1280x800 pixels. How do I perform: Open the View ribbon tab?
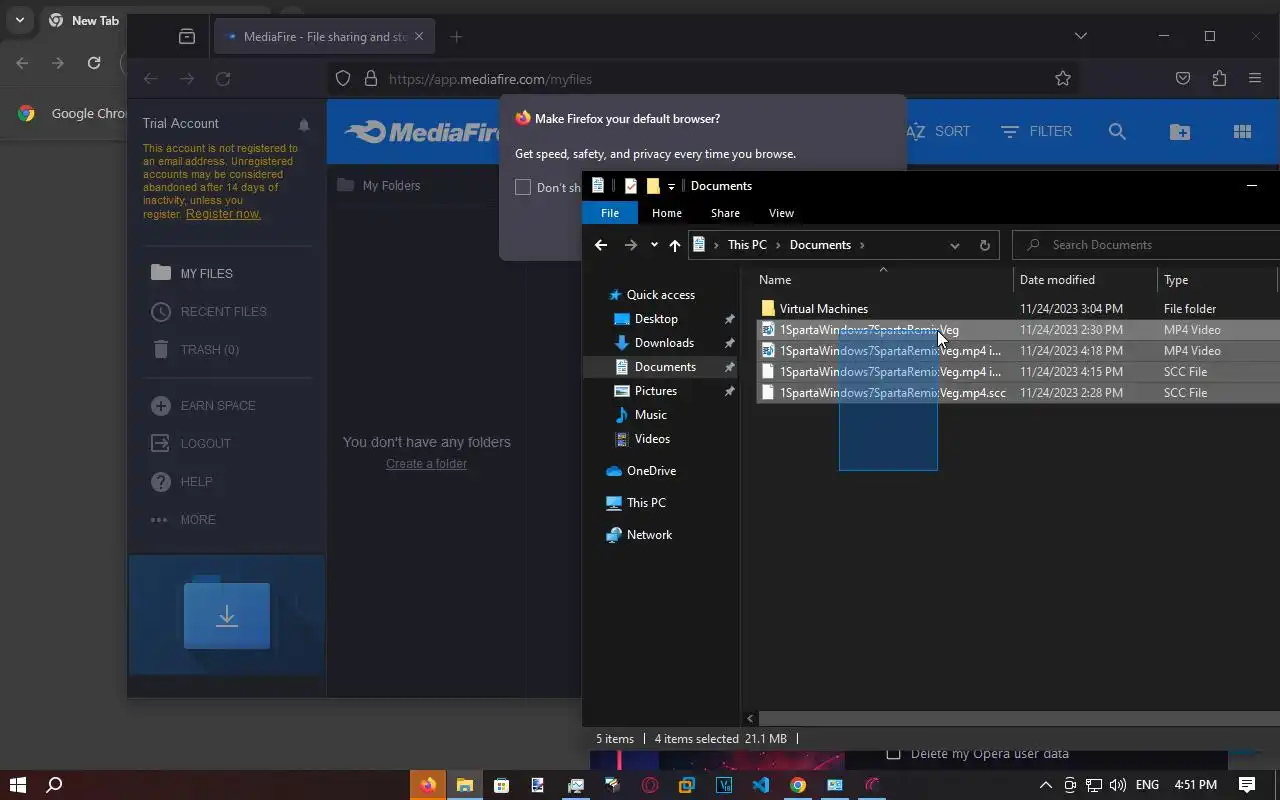781,213
